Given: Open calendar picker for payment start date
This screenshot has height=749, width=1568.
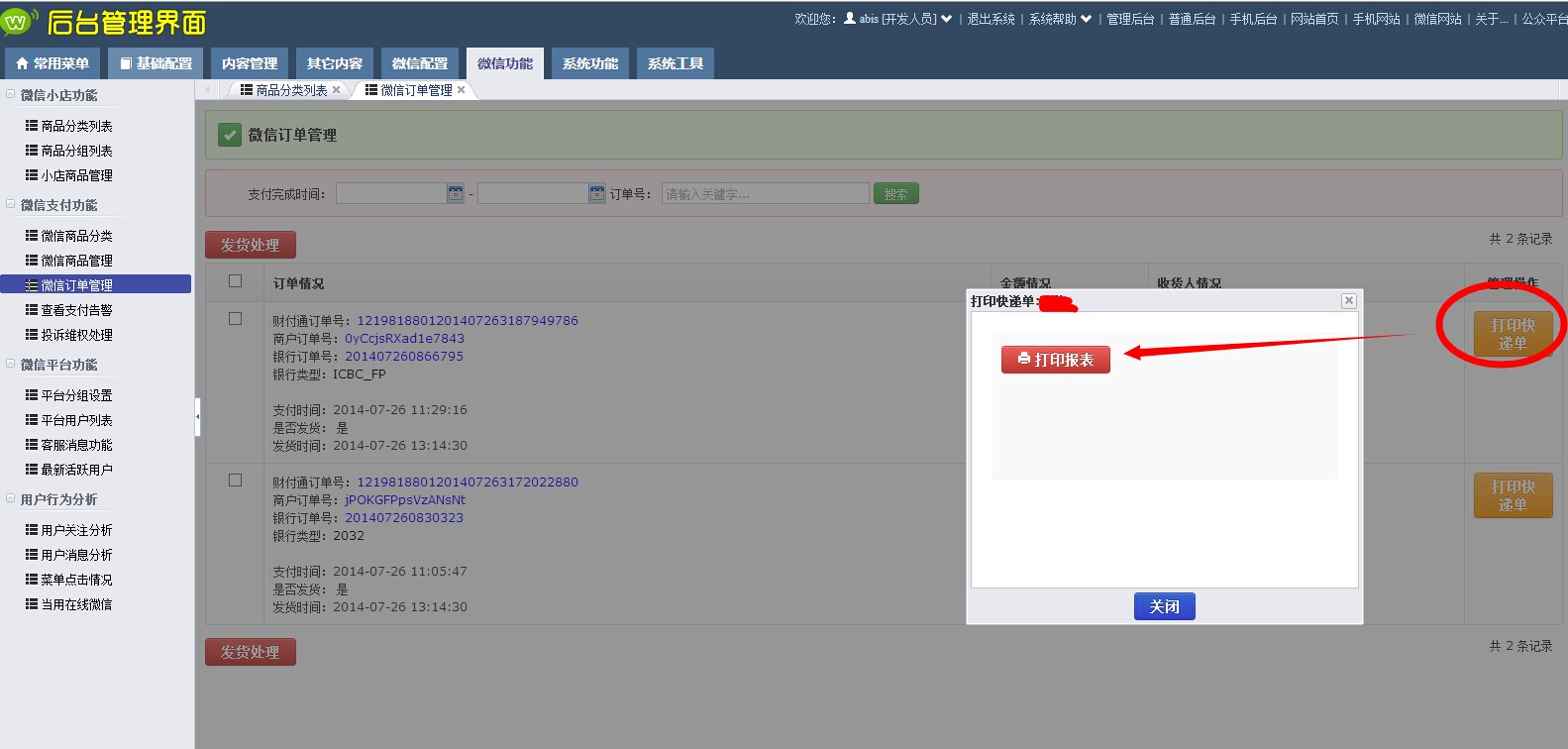Looking at the screenshot, I should pos(456,194).
